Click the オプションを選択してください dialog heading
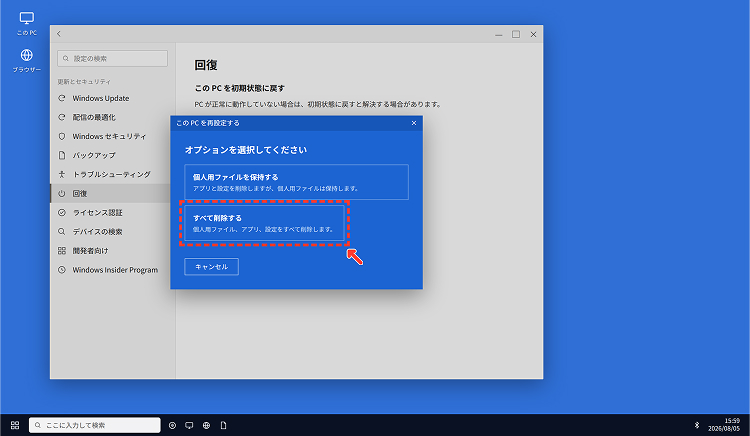Viewport: 750px width, 436px height. pos(246,150)
